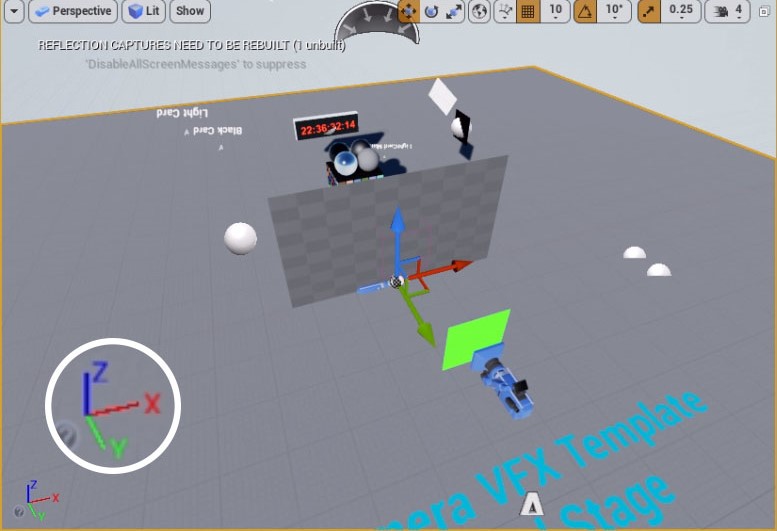777x531 pixels.
Task: Select the bright green card plane
Action: click(475, 339)
